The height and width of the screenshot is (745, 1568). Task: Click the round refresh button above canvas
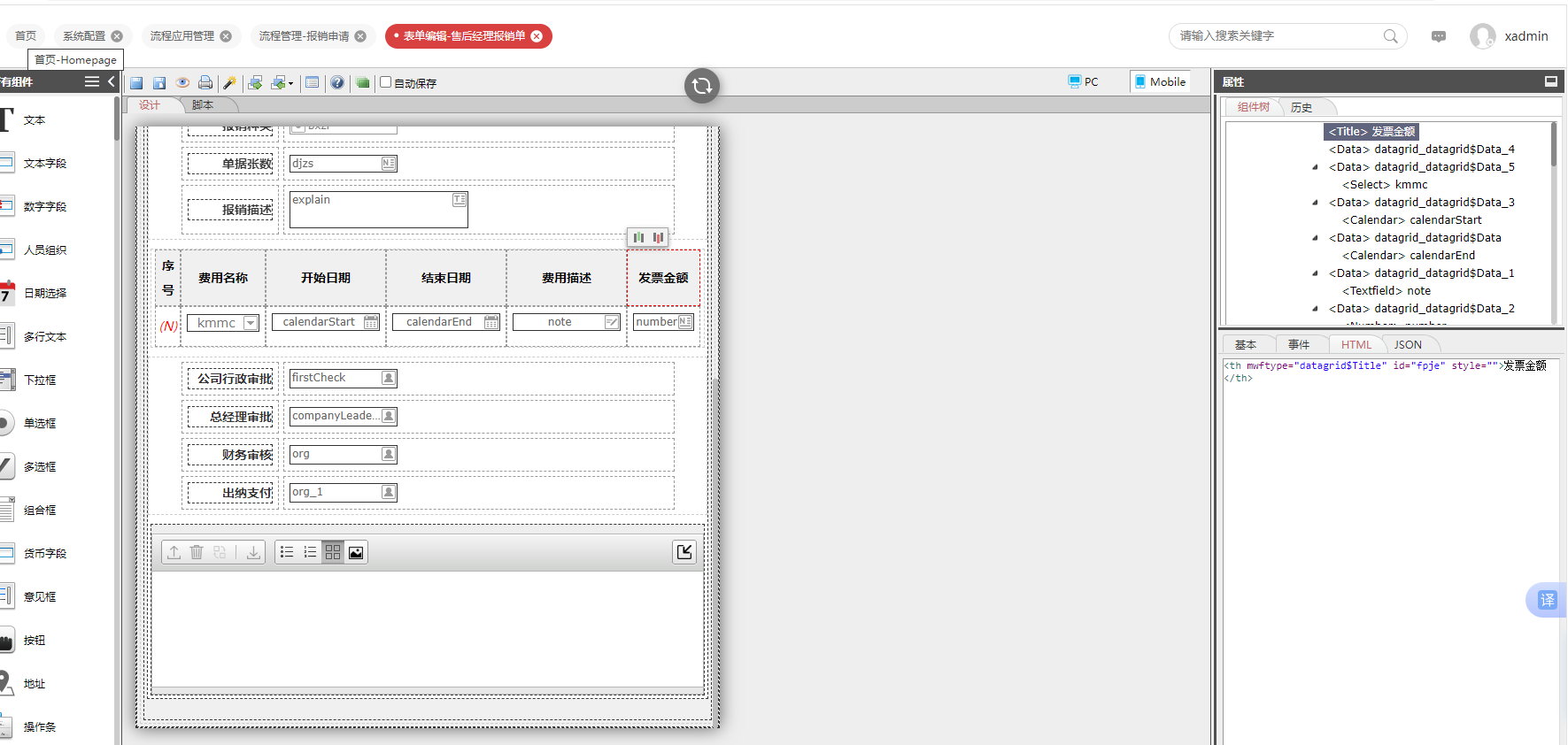point(702,86)
